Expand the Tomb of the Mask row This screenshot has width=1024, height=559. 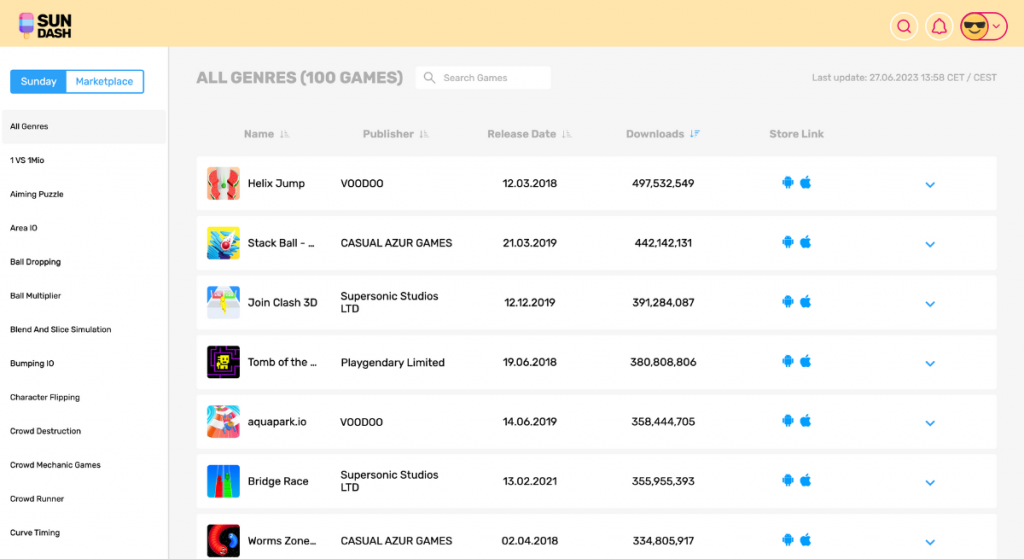point(930,364)
